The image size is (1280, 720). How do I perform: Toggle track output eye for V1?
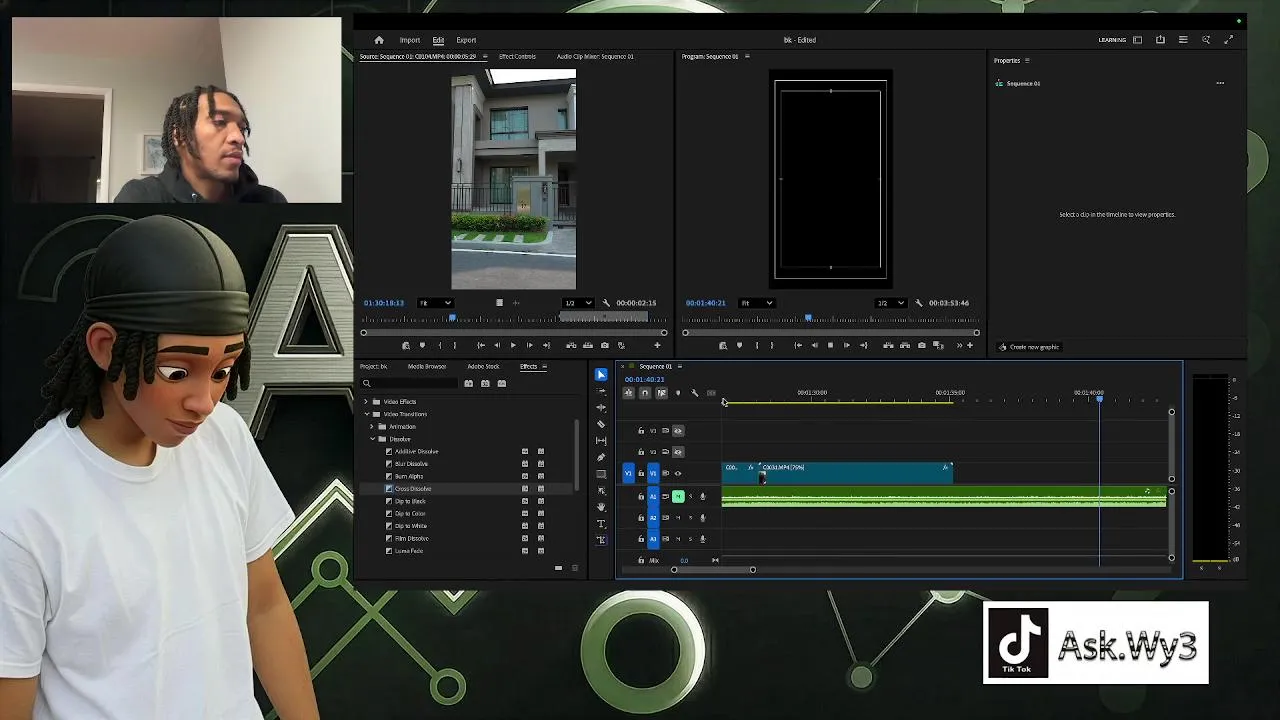[678, 473]
